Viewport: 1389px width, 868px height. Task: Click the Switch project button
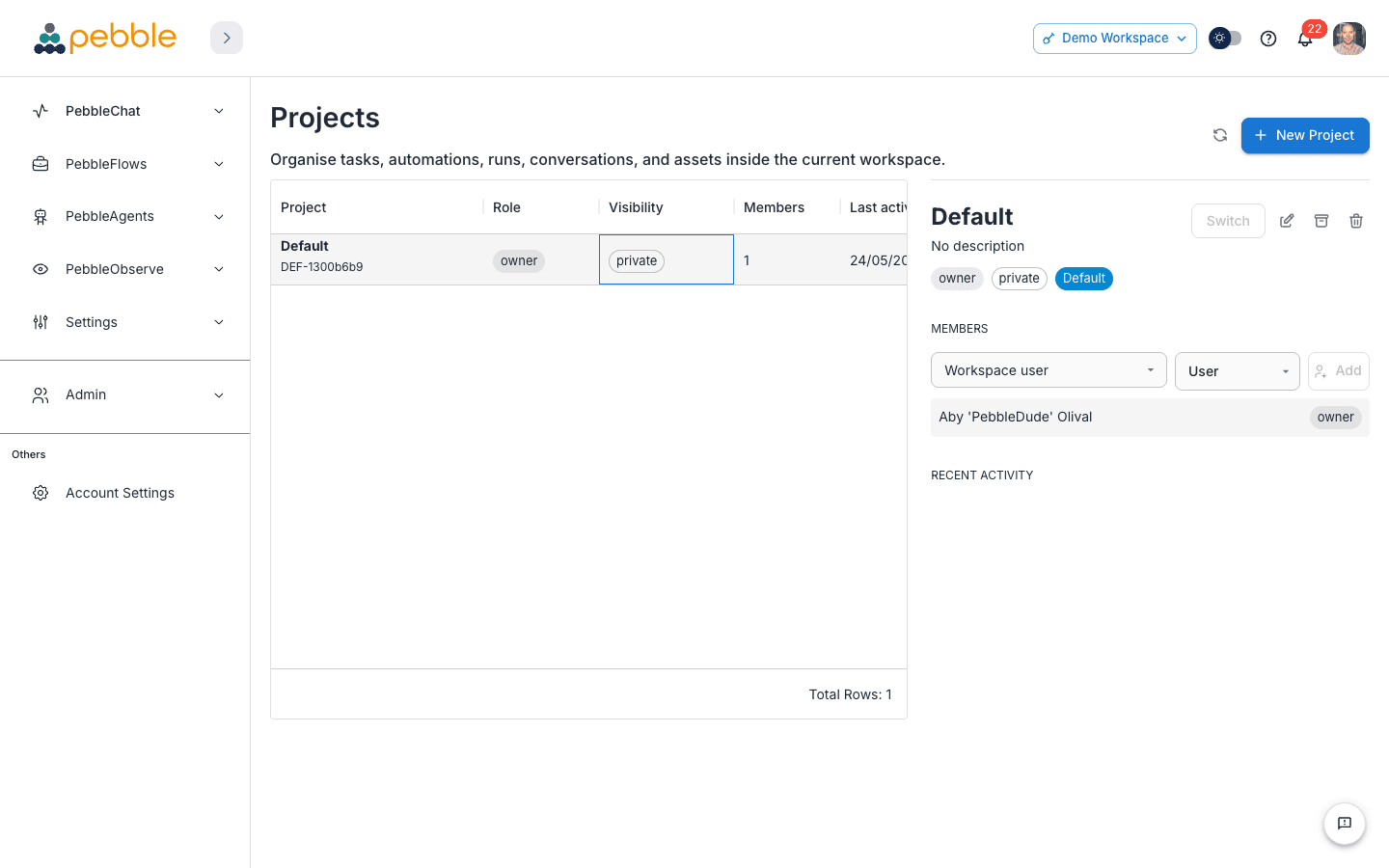pyautogui.click(x=1228, y=221)
